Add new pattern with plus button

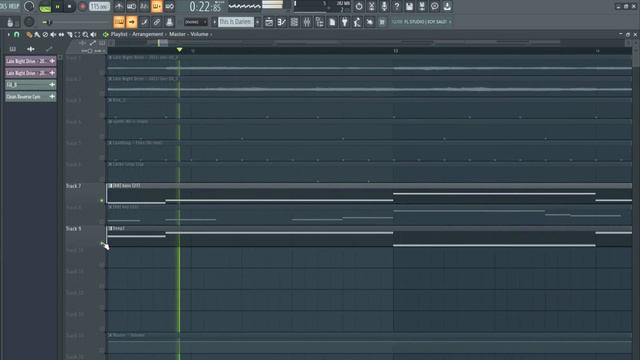pyautogui.click(x=257, y=22)
